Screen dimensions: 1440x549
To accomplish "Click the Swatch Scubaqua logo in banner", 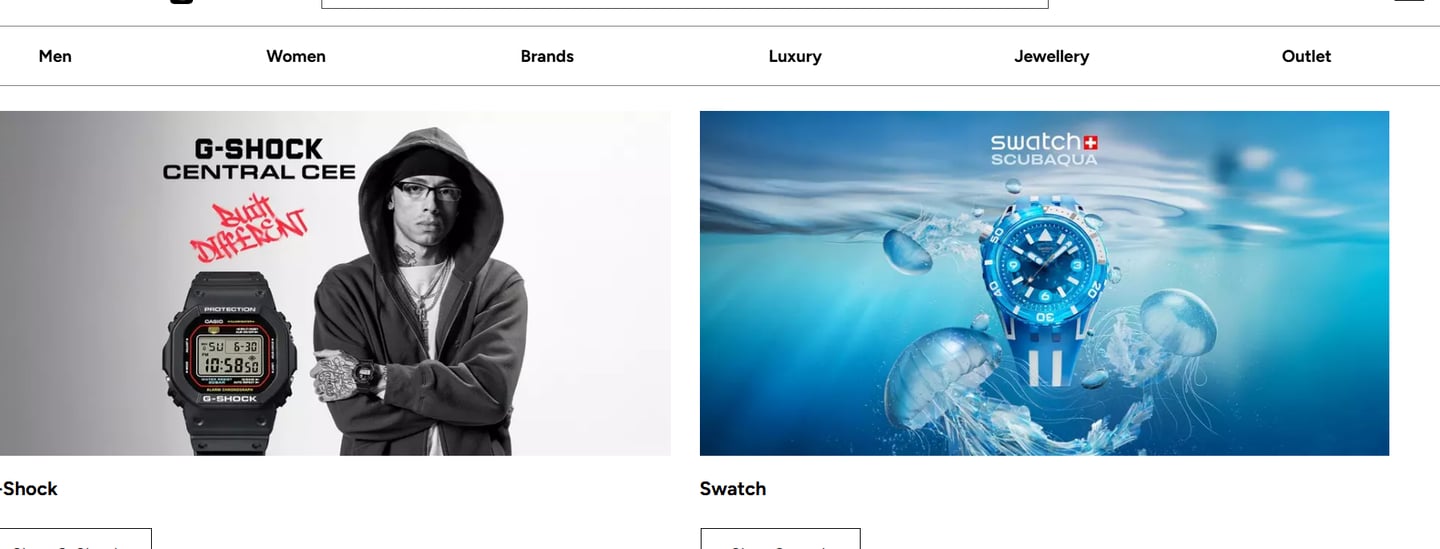I will [1044, 148].
